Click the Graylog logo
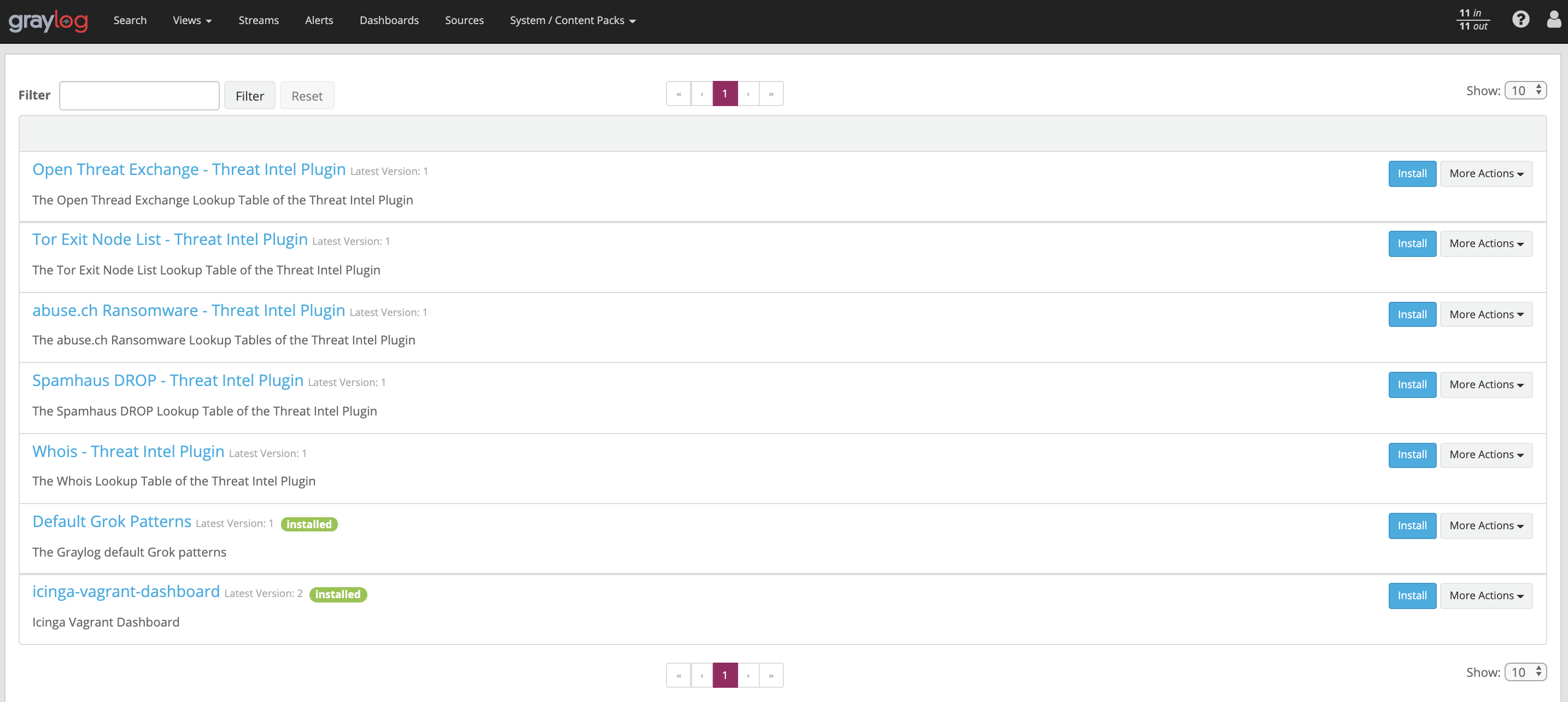The width and height of the screenshot is (1568, 702). [x=48, y=21]
